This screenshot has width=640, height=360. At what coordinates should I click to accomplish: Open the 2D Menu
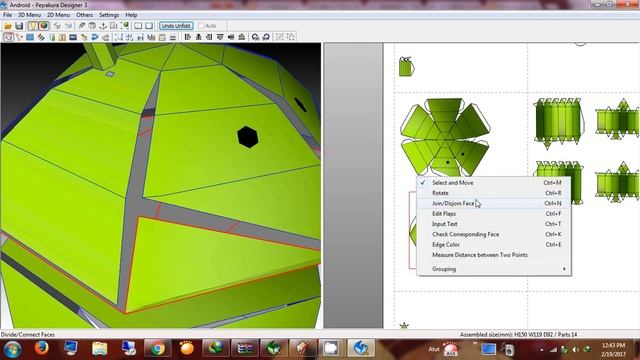coord(58,15)
